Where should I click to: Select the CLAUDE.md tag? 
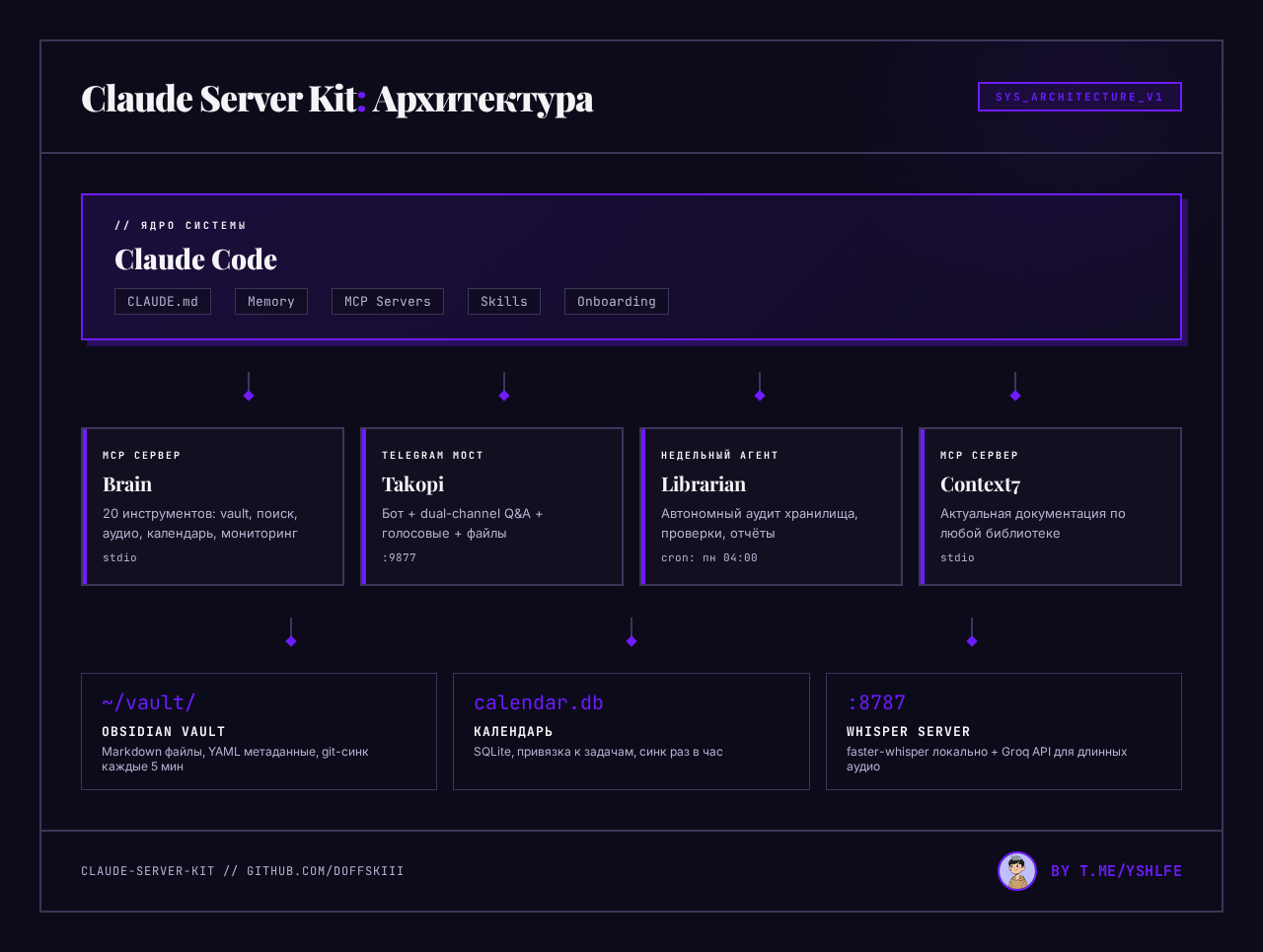(x=163, y=301)
